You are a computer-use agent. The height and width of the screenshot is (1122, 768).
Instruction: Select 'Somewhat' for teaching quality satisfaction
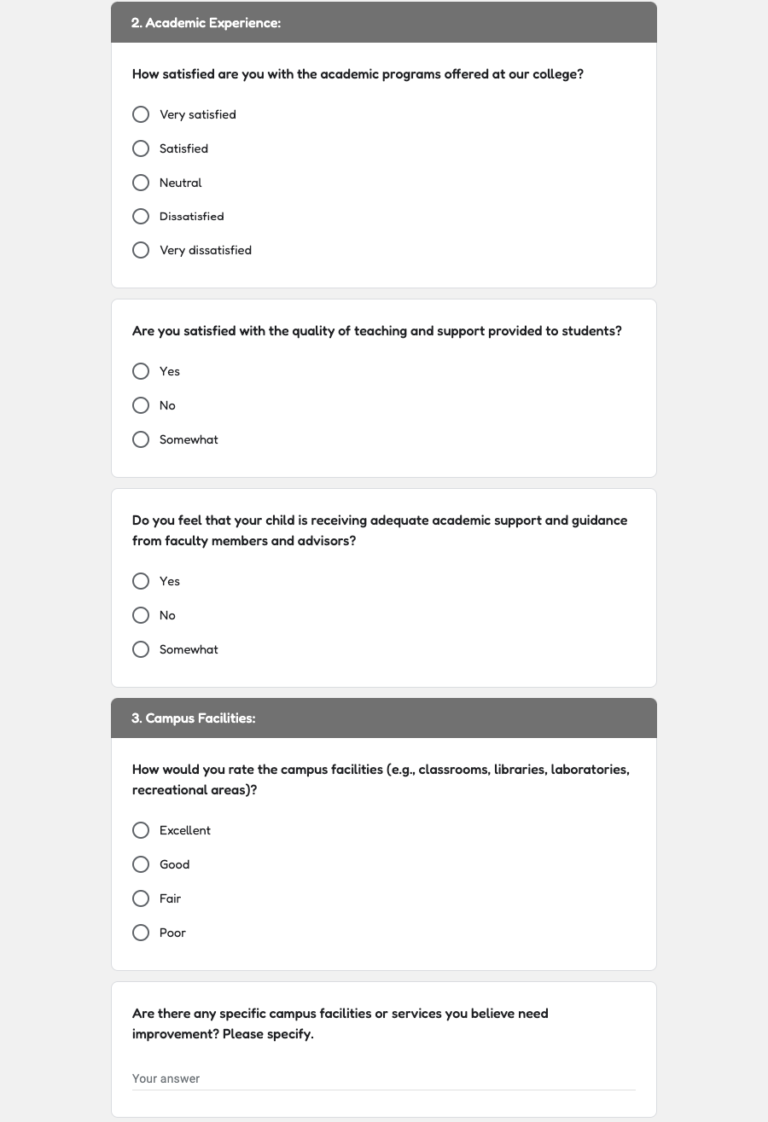click(141, 439)
